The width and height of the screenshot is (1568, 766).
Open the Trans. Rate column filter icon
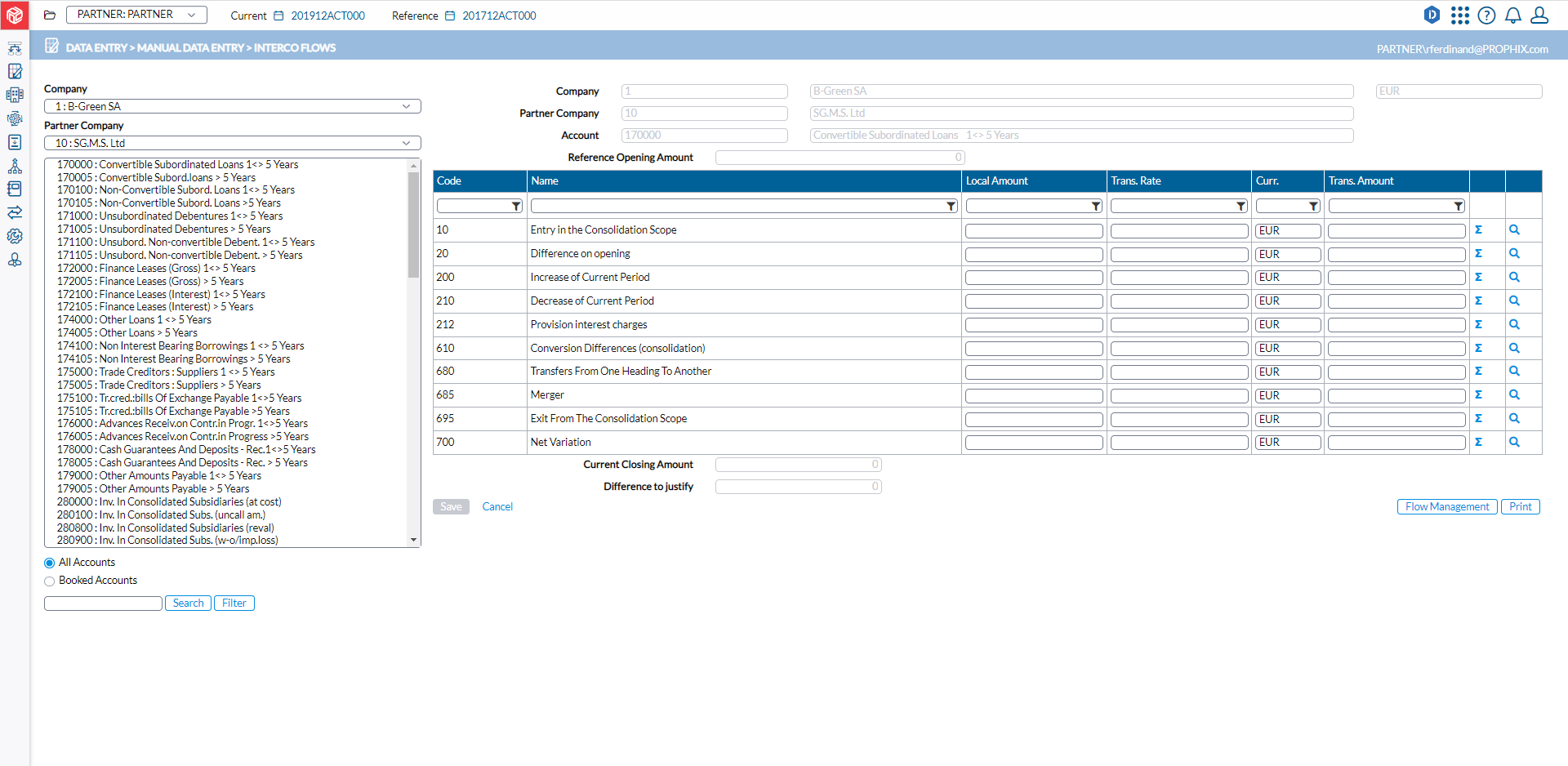(x=1241, y=207)
